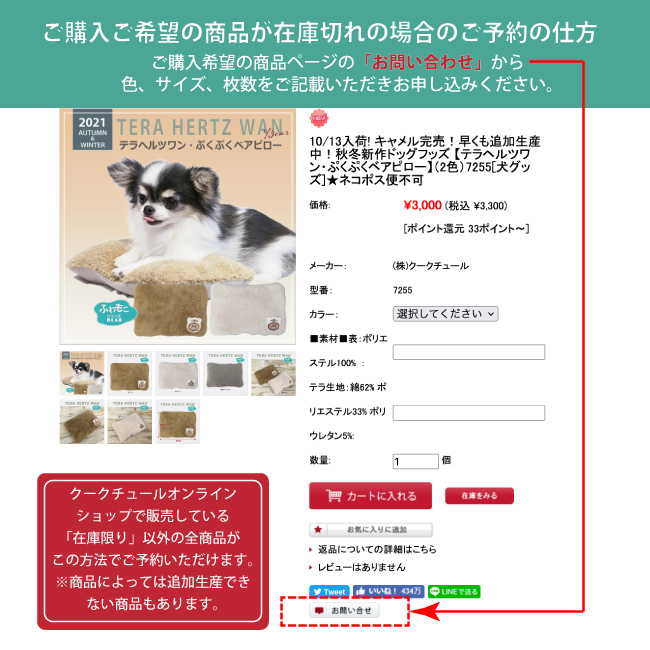
Task: Click the Facebook いいね thumbs-up button
Action: point(388,592)
